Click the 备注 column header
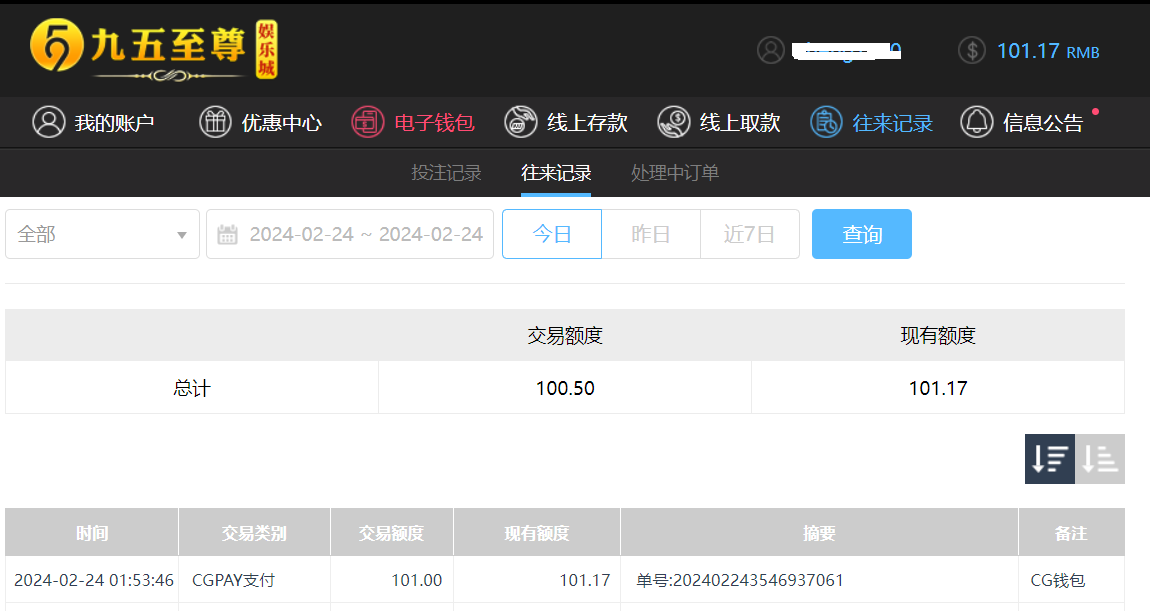 pos(1072,533)
